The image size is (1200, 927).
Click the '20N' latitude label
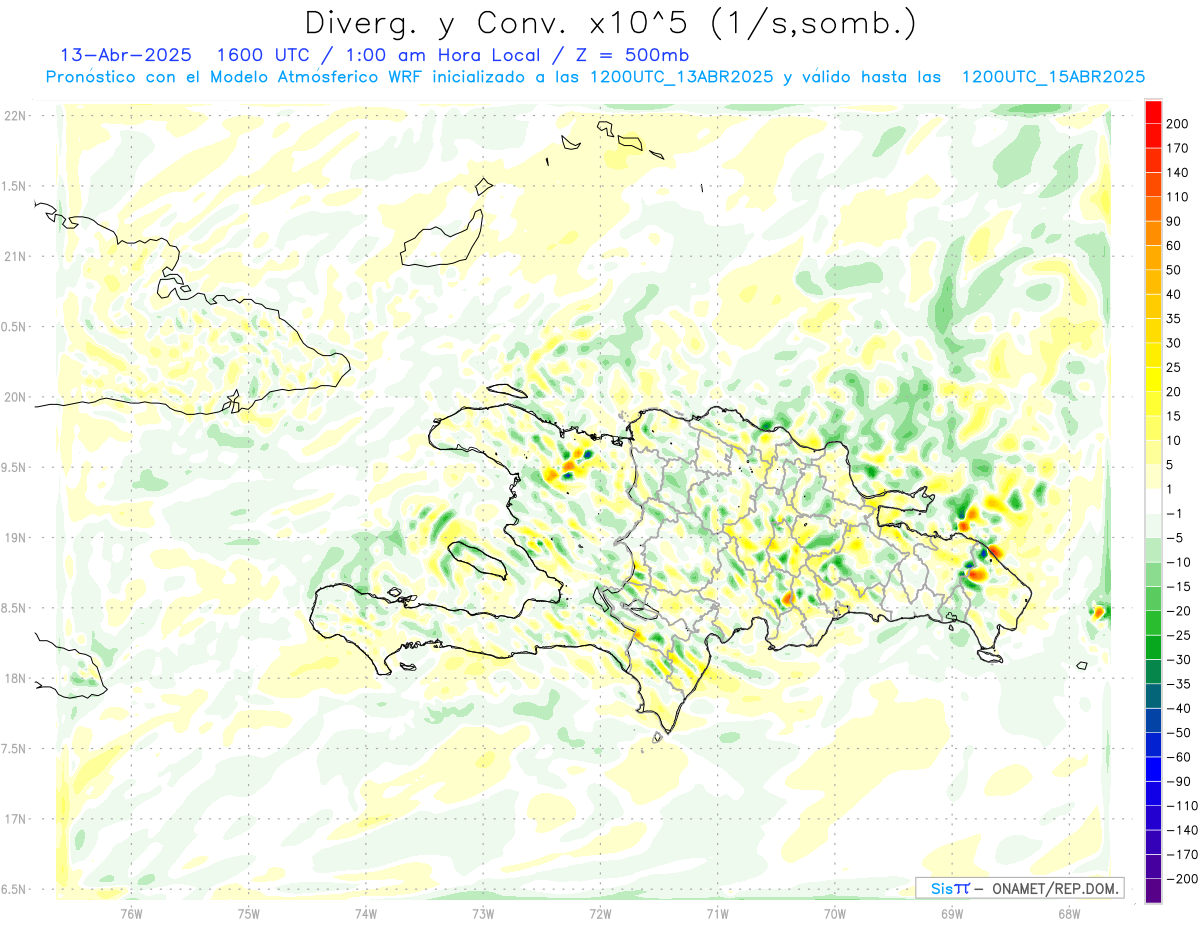(15, 397)
